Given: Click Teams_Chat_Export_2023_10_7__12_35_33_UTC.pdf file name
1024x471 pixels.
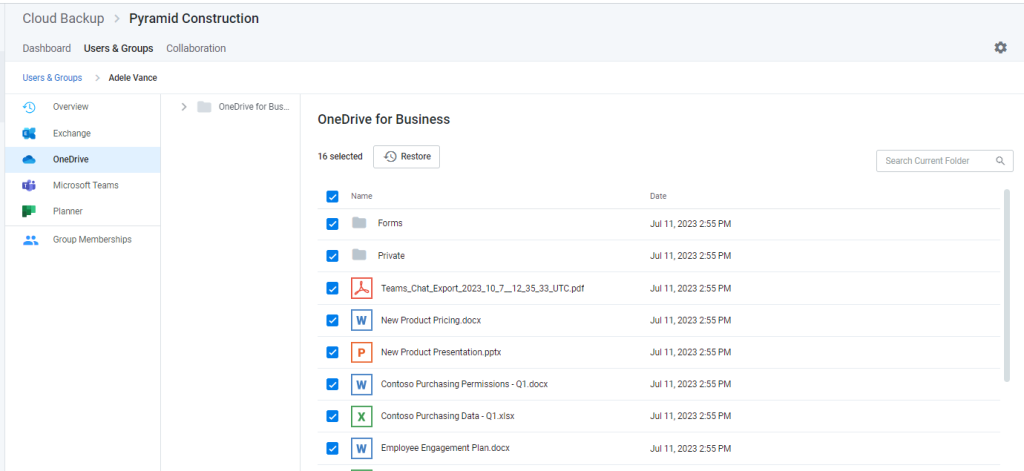Looking at the screenshot, I should [x=483, y=288].
